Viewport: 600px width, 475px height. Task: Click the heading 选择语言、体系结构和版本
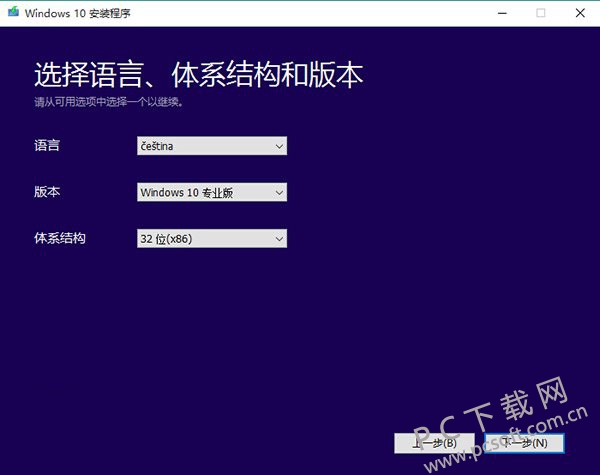199,75
